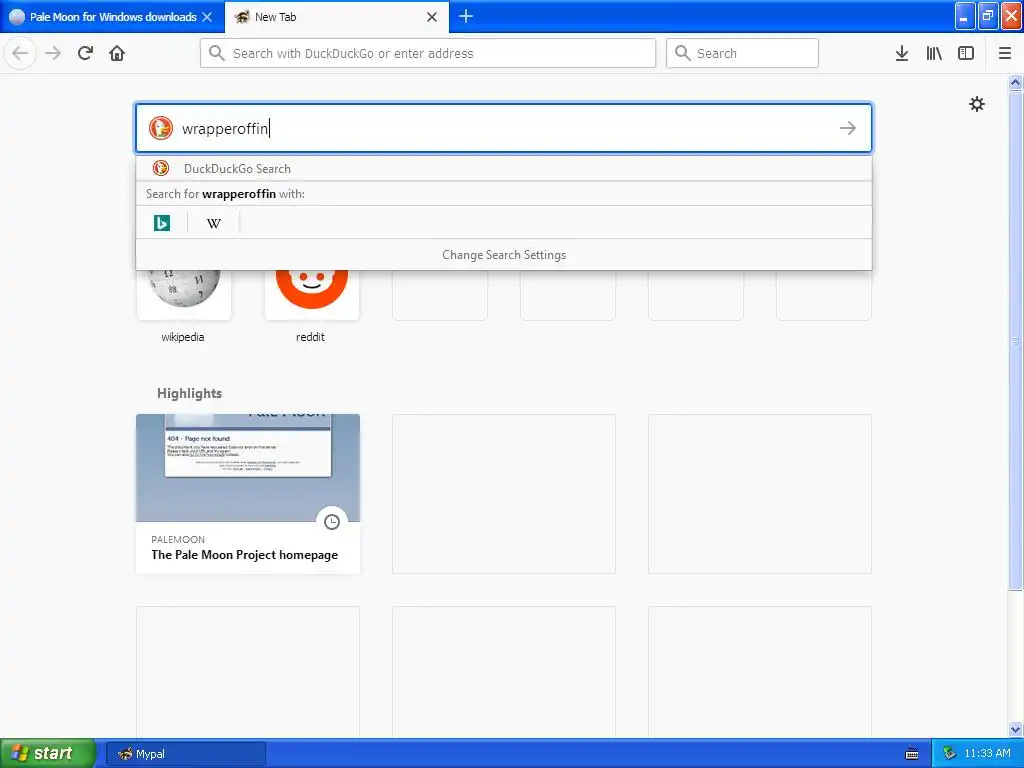
Task: Submit search with the arrow in search box
Action: click(x=848, y=128)
